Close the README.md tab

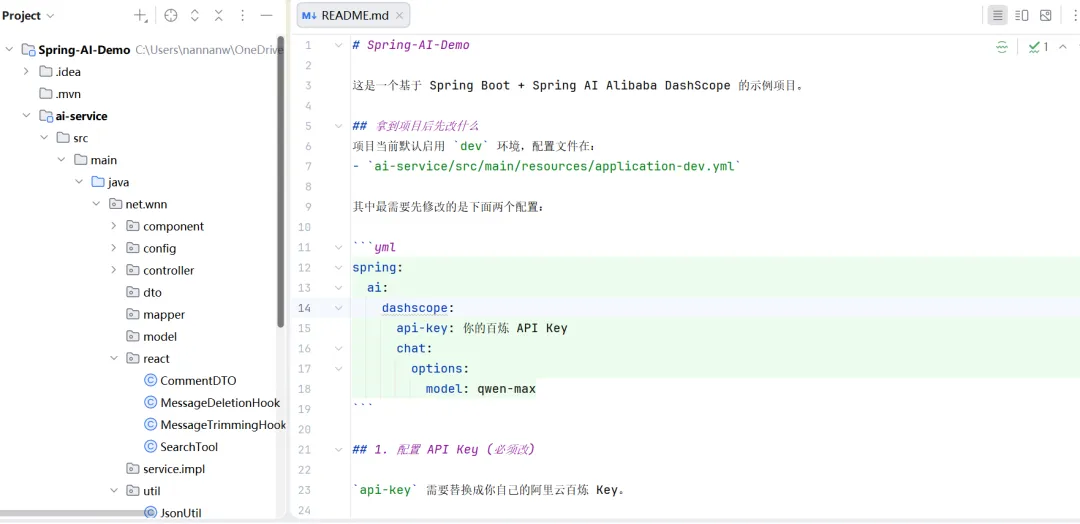(x=400, y=16)
